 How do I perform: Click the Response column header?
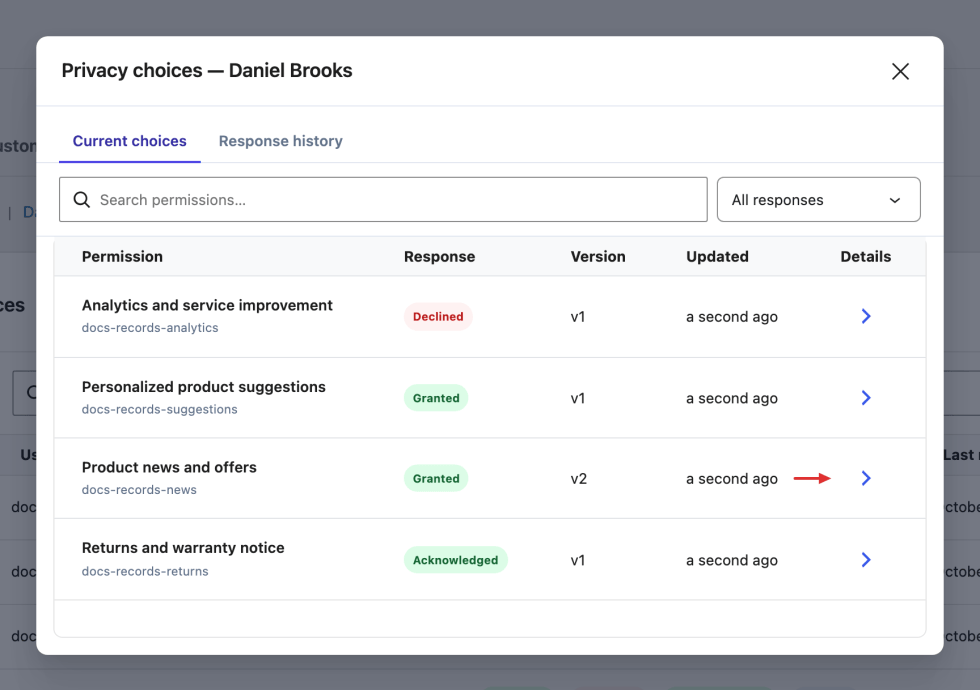click(x=439, y=256)
